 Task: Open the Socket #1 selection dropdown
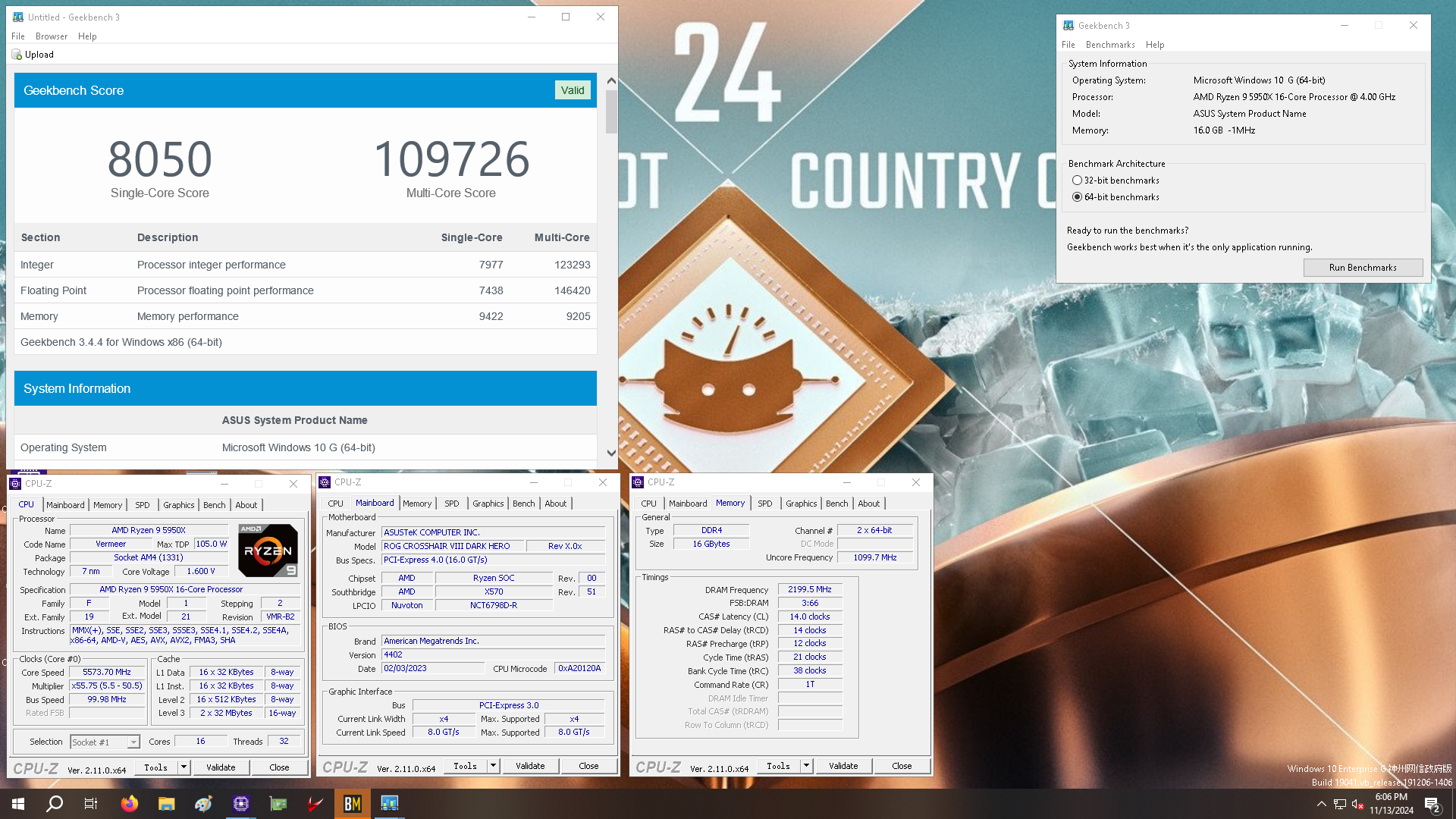point(105,742)
